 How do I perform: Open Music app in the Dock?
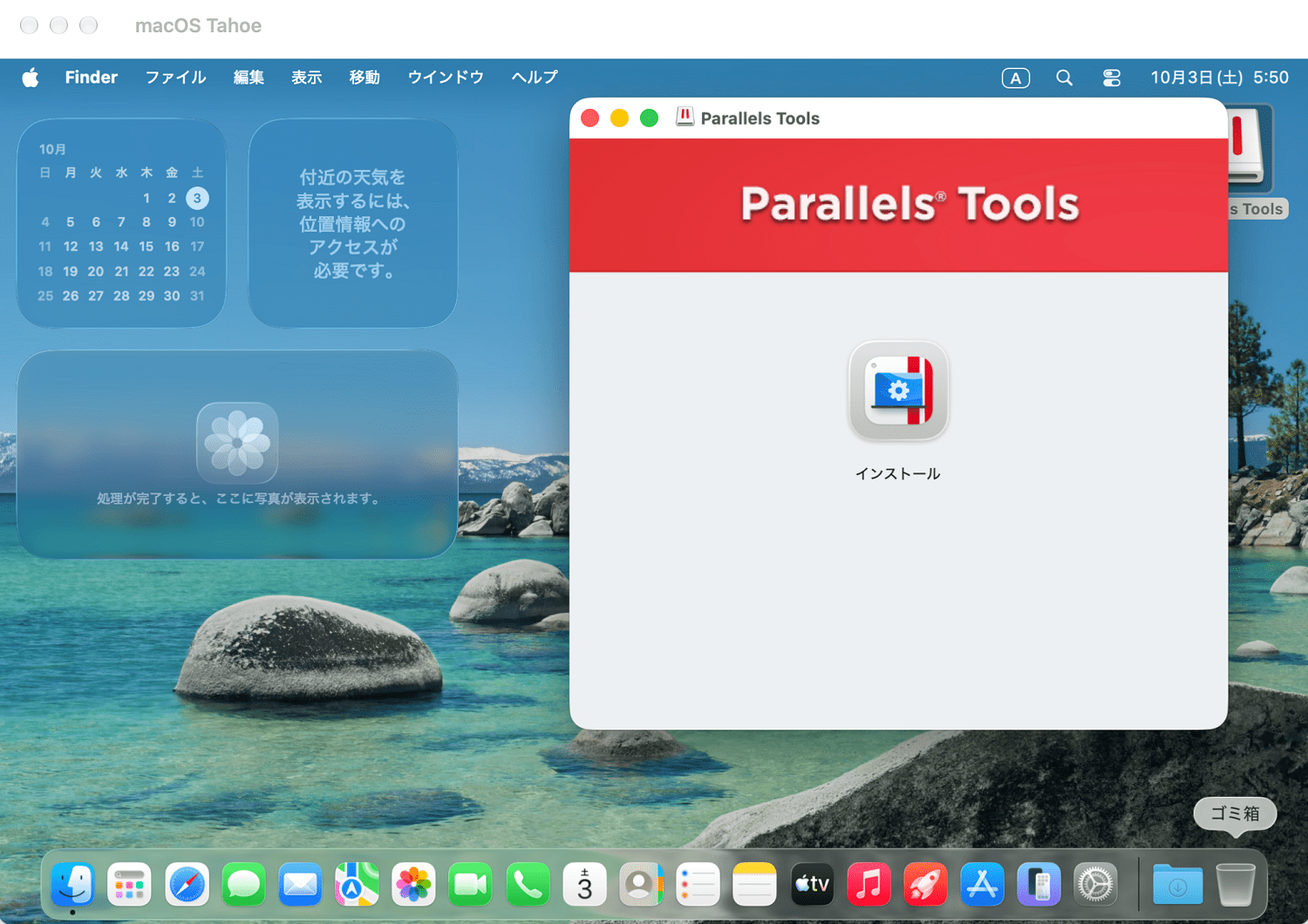click(869, 885)
